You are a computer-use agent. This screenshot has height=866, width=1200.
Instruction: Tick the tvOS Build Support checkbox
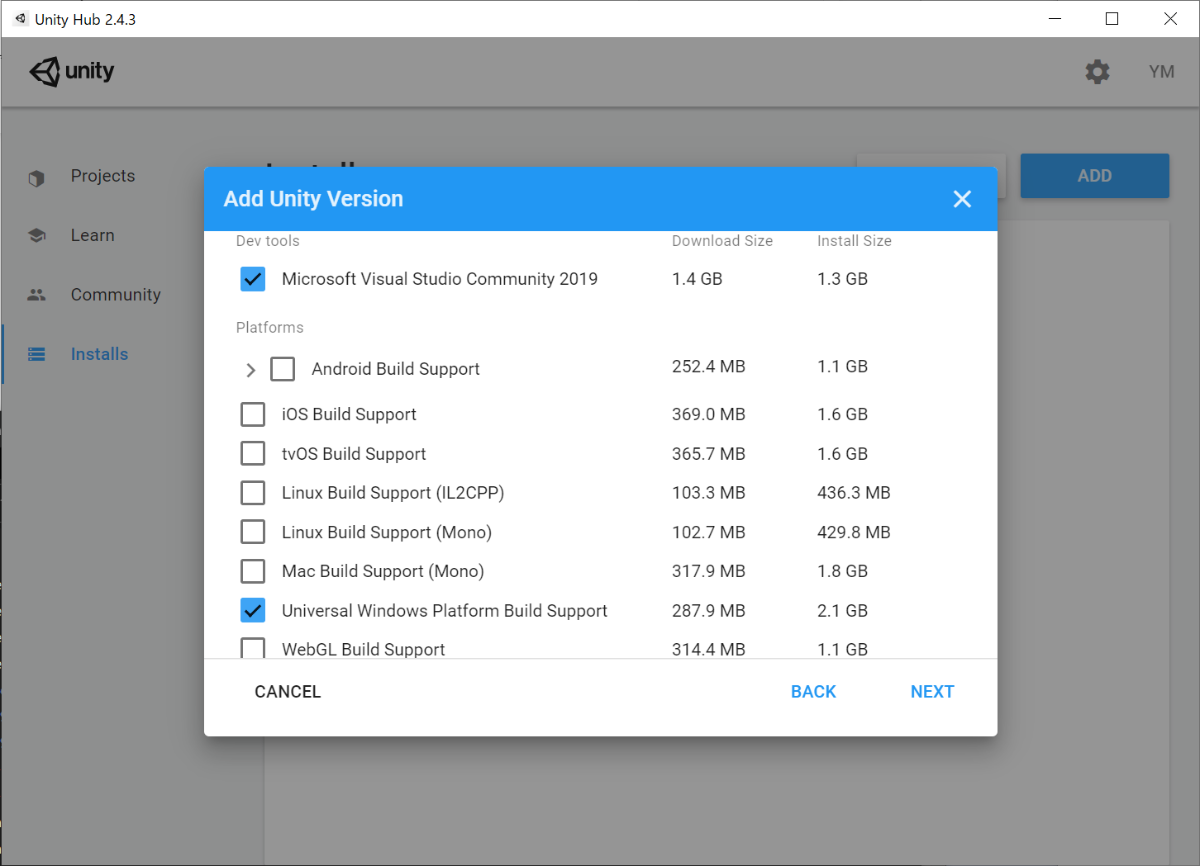click(253, 454)
